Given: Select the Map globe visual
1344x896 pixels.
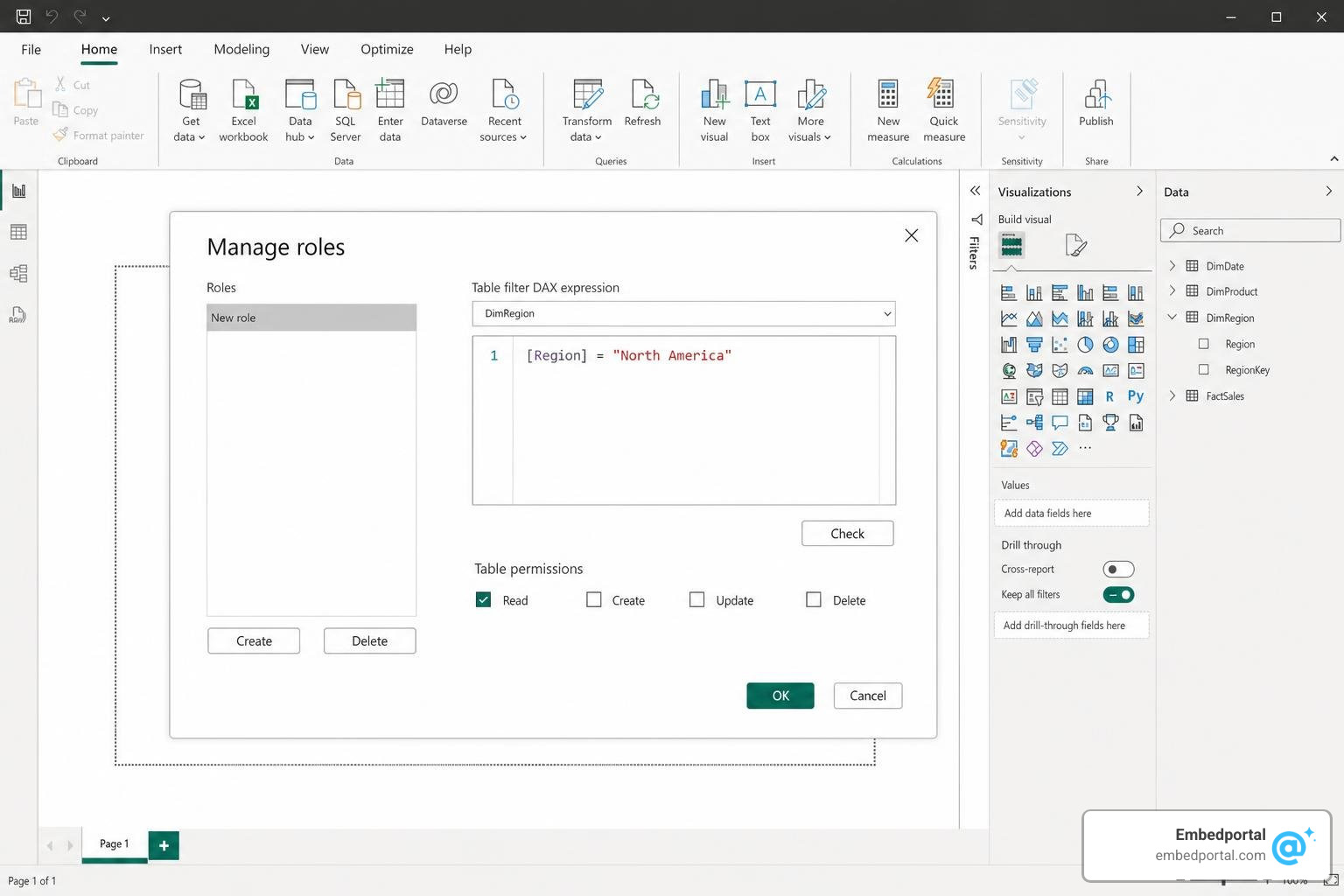Looking at the screenshot, I should 1009,371.
